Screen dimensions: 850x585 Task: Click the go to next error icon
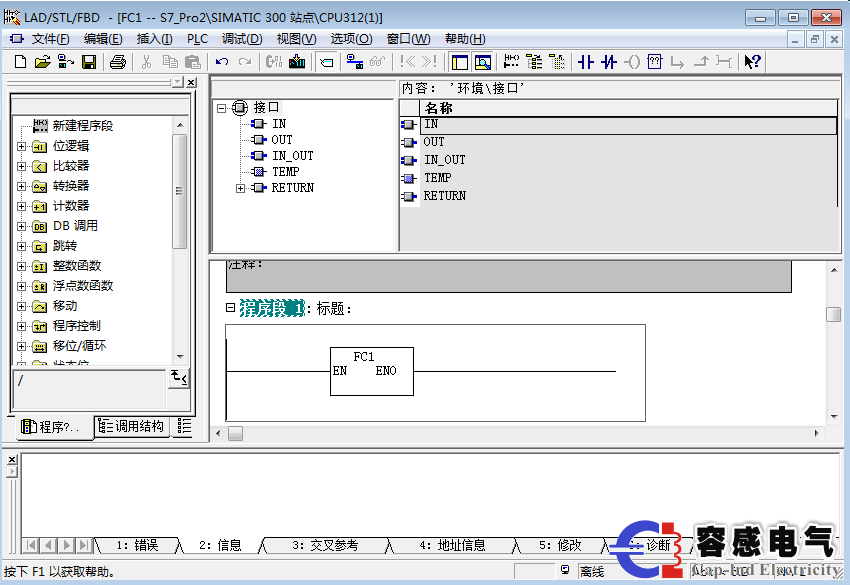pyautogui.click(x=430, y=62)
